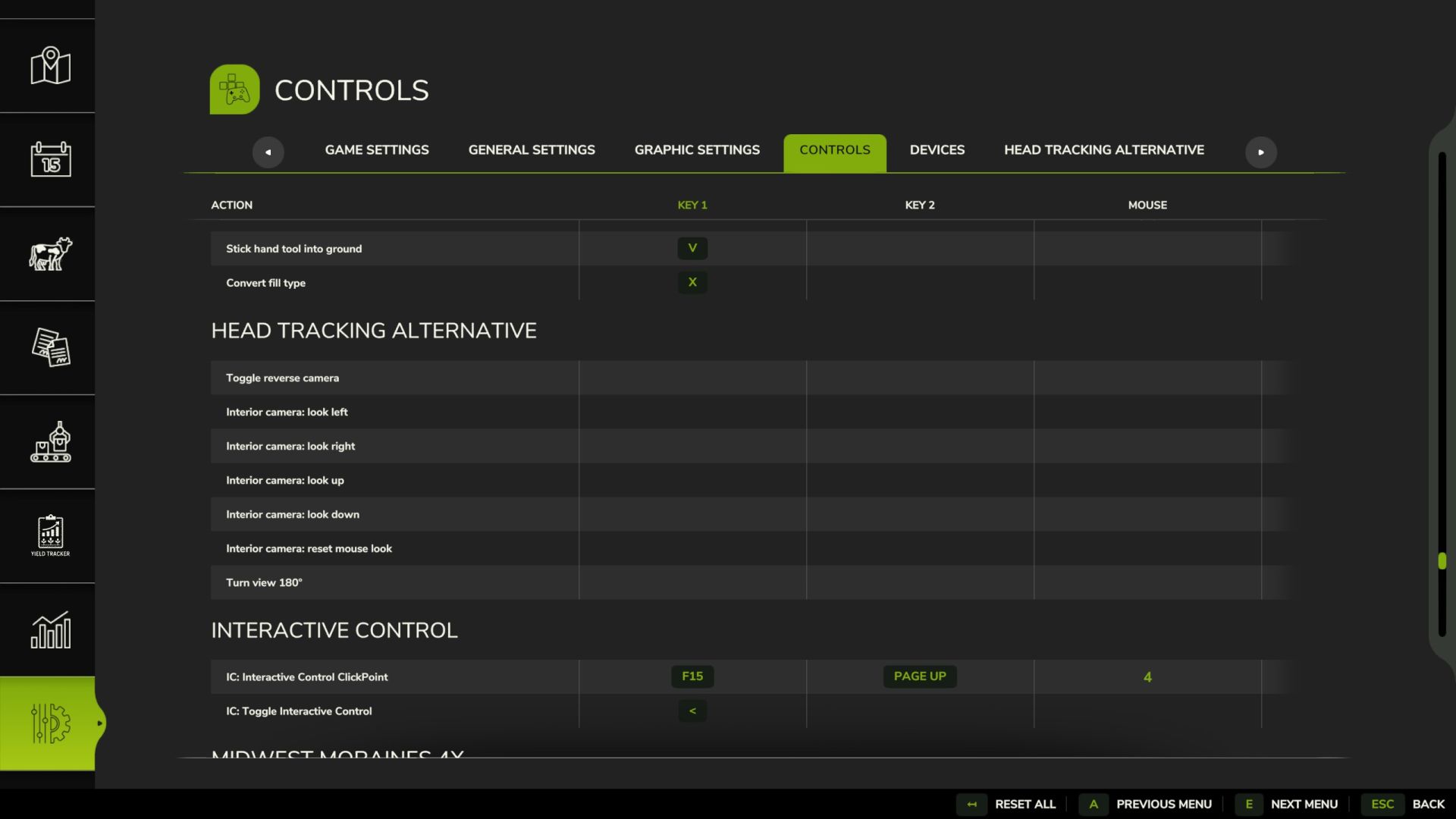The image size is (1456, 819).
Task: Click the green vertical scrollbar handle
Action: click(1442, 561)
